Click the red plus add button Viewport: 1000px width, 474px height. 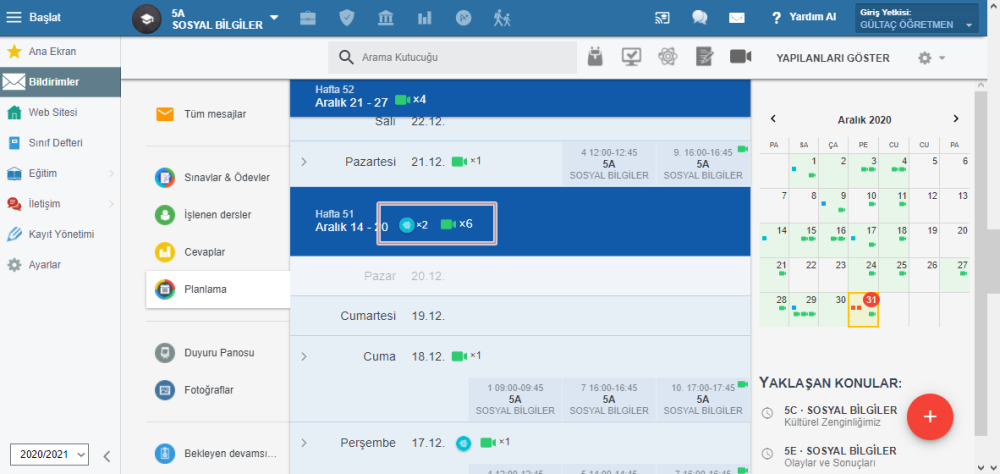930,417
